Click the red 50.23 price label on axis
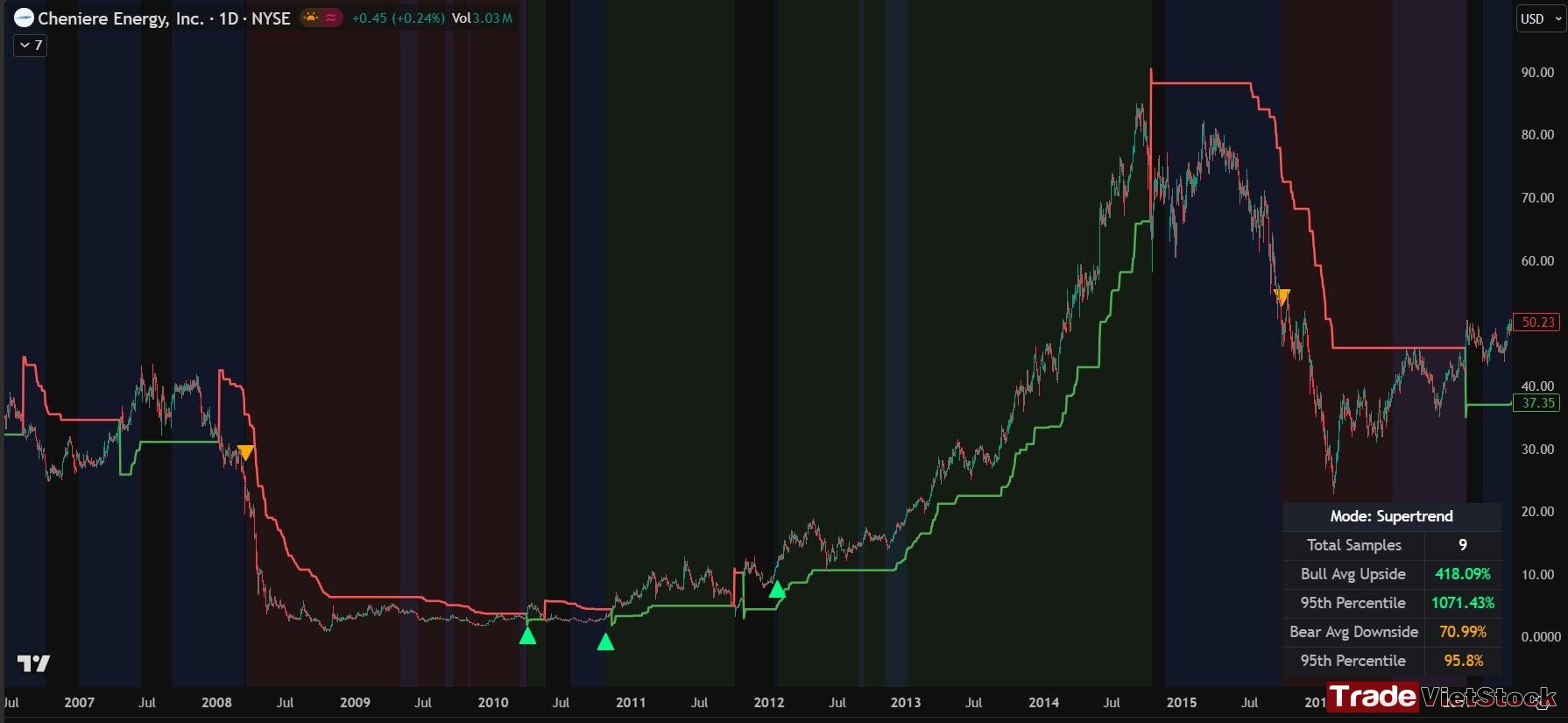1568x723 pixels. [x=1537, y=323]
